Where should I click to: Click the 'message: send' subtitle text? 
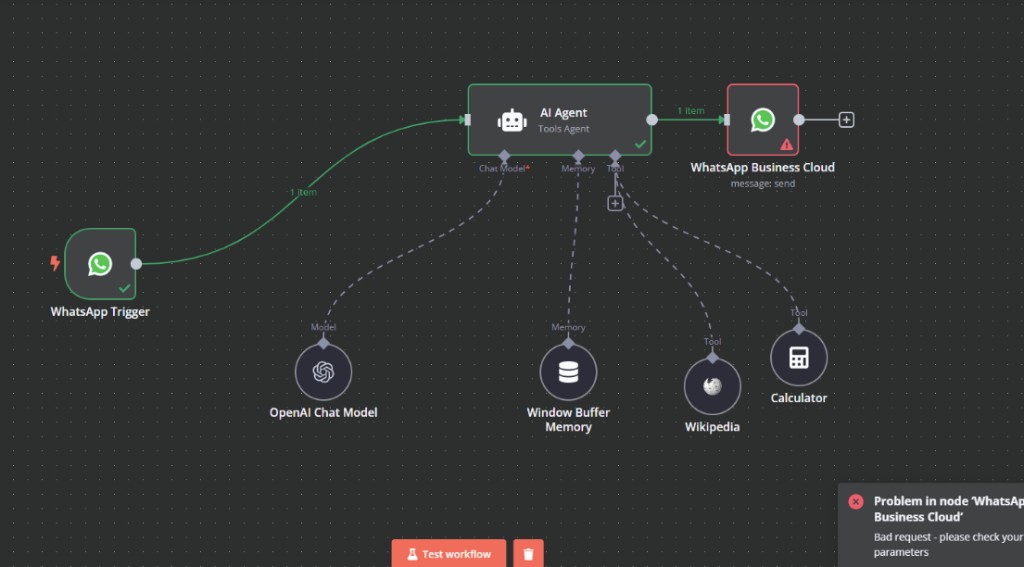(763, 184)
